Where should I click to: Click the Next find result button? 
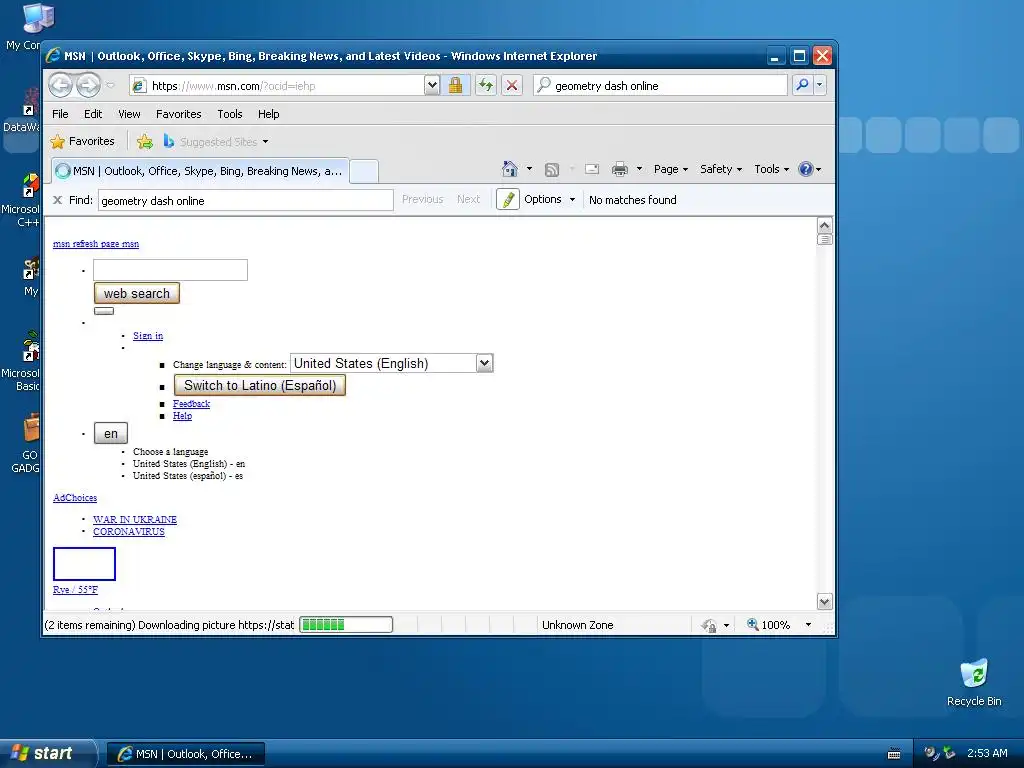468,199
